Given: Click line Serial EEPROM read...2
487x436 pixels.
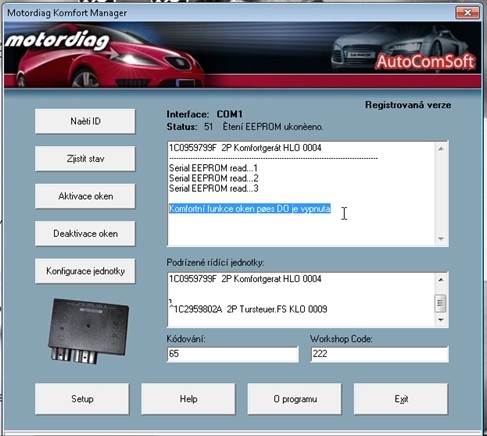Looking at the screenshot, I should click(x=213, y=178).
